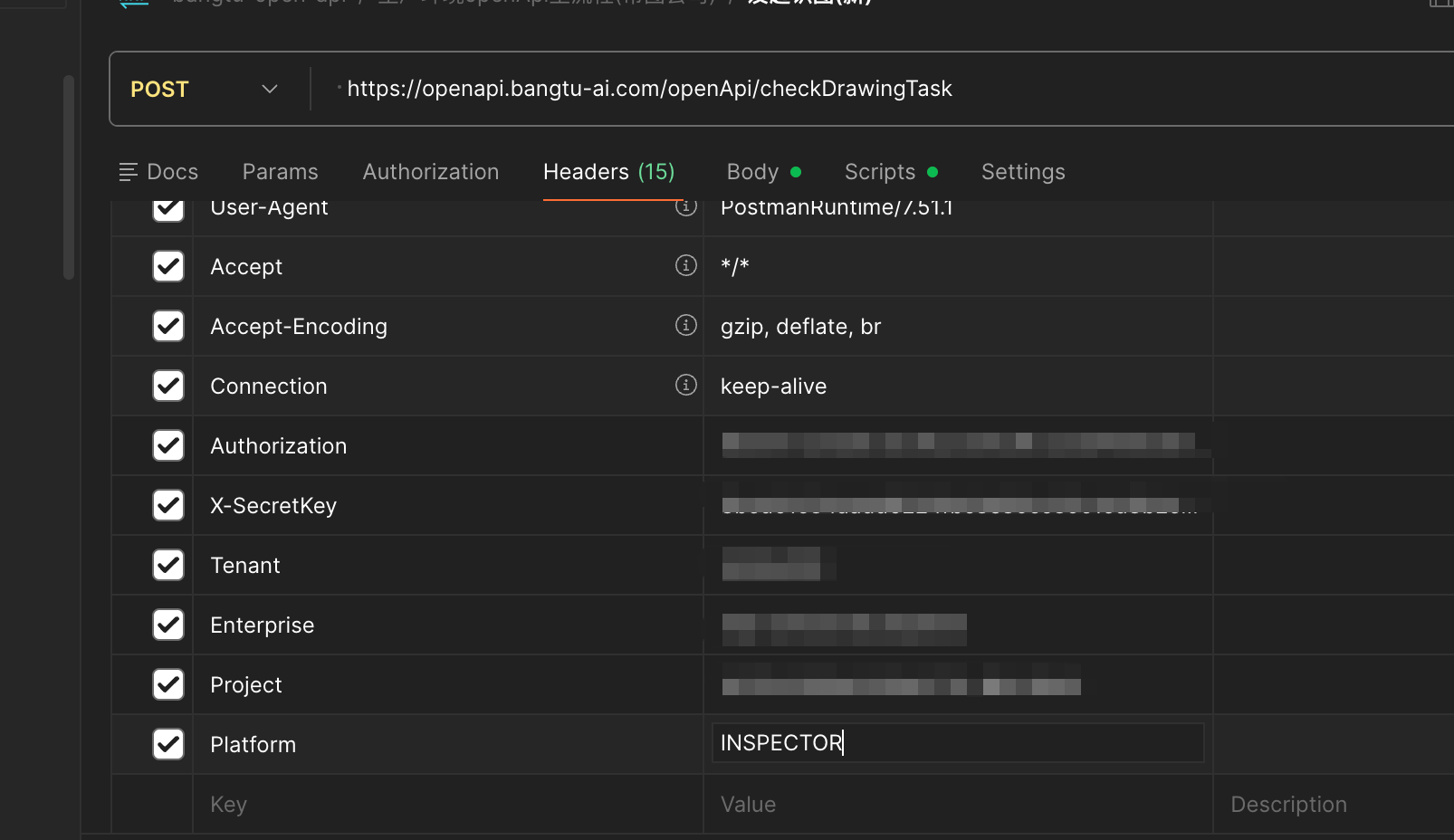Image resolution: width=1454 pixels, height=840 pixels.
Task: Click the Platform value INSPECTOR field
Action: 958,743
